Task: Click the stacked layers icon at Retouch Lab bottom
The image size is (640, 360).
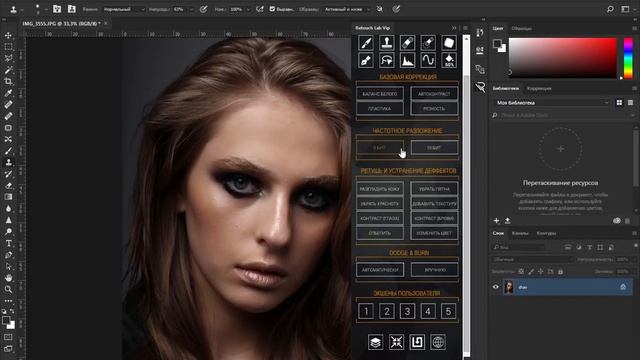Action: pyautogui.click(x=375, y=342)
